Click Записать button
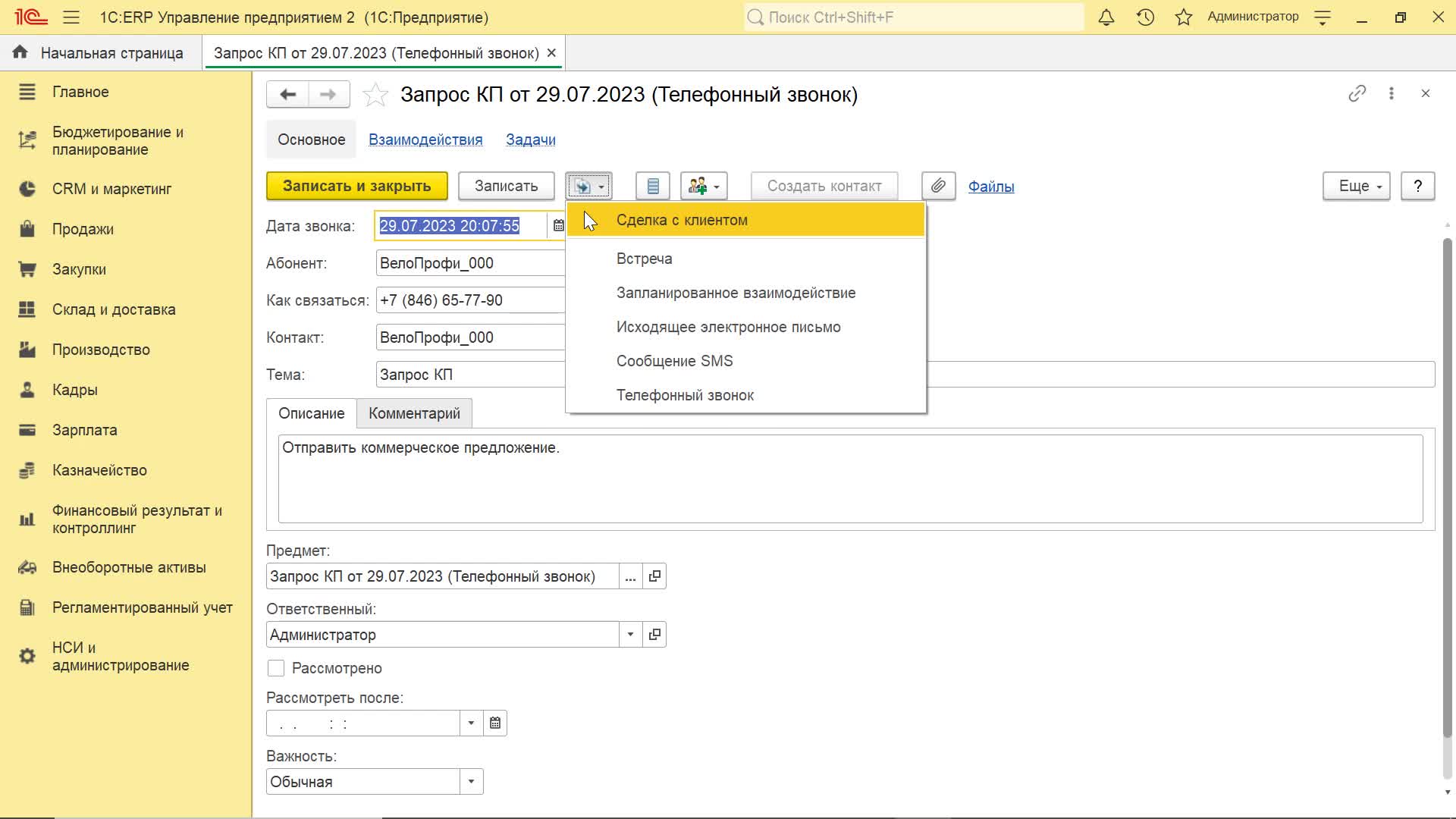Viewport: 1456px width, 819px height. (x=507, y=186)
